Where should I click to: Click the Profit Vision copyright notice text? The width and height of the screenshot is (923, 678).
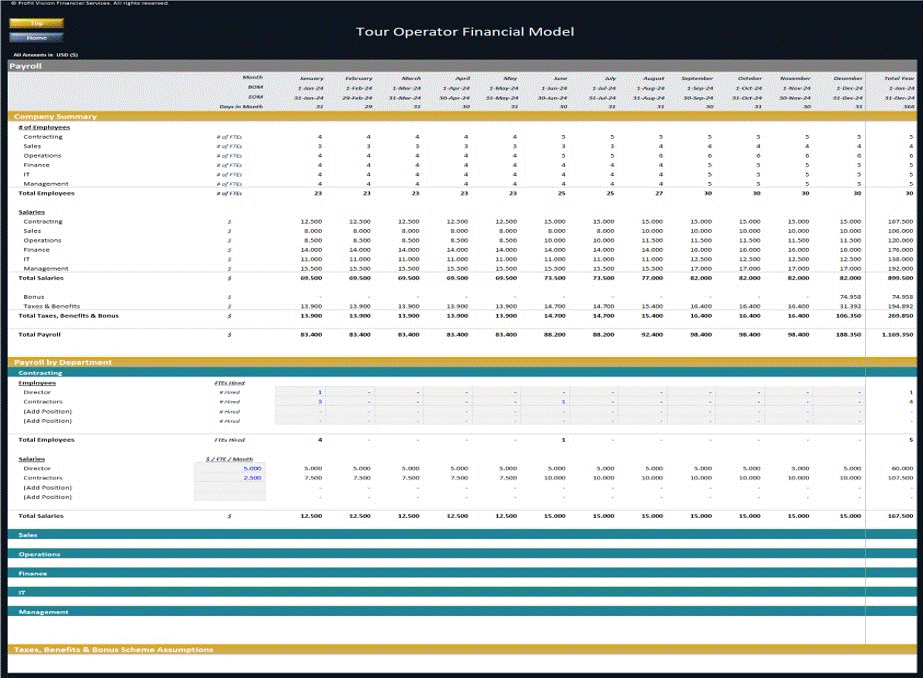click(90, 3)
